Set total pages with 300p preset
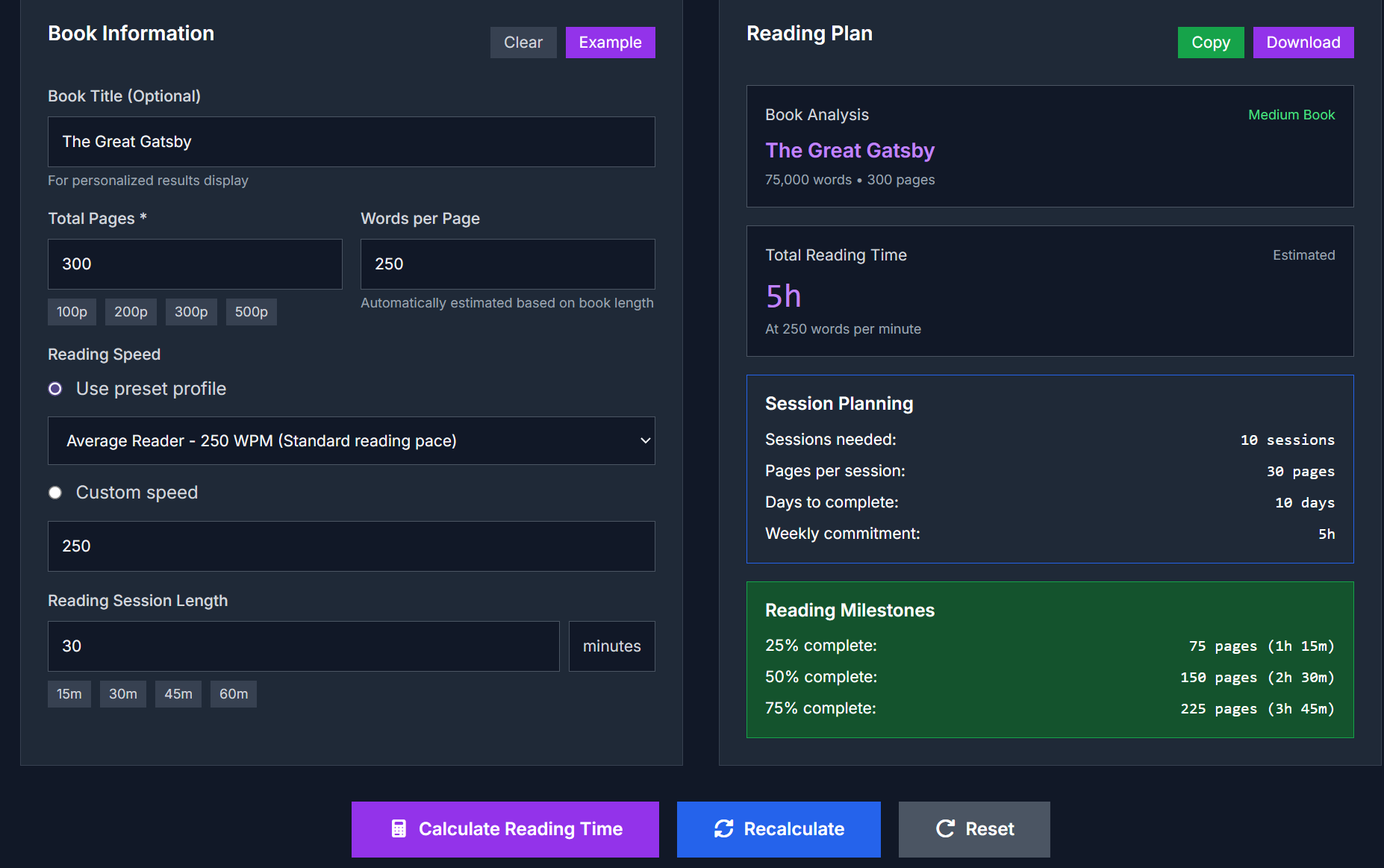The image size is (1384, 868). click(x=191, y=312)
